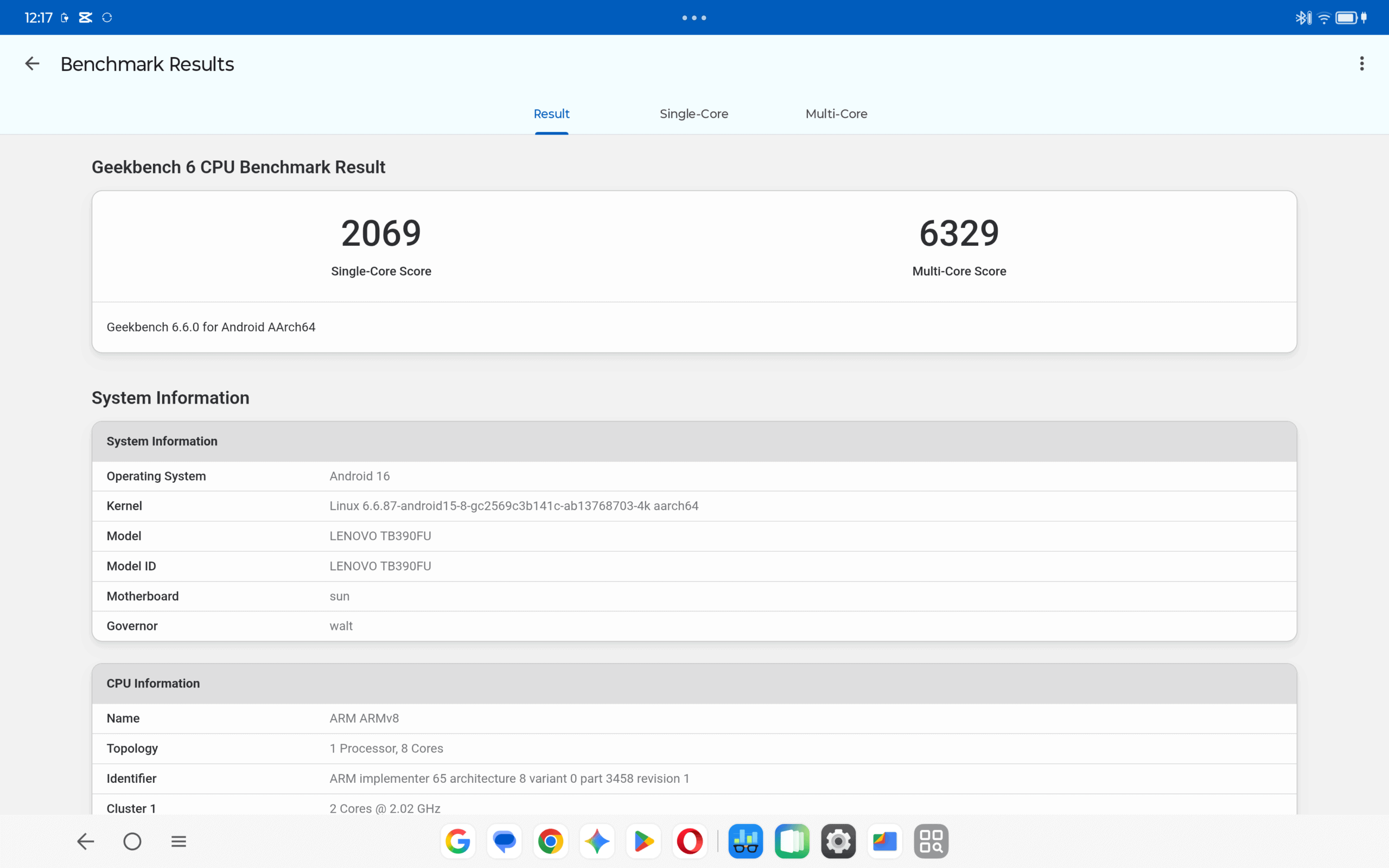The image size is (1389, 868).
Task: Tap the '2 Cores @ 2.02 GHz' value
Action: (x=385, y=808)
